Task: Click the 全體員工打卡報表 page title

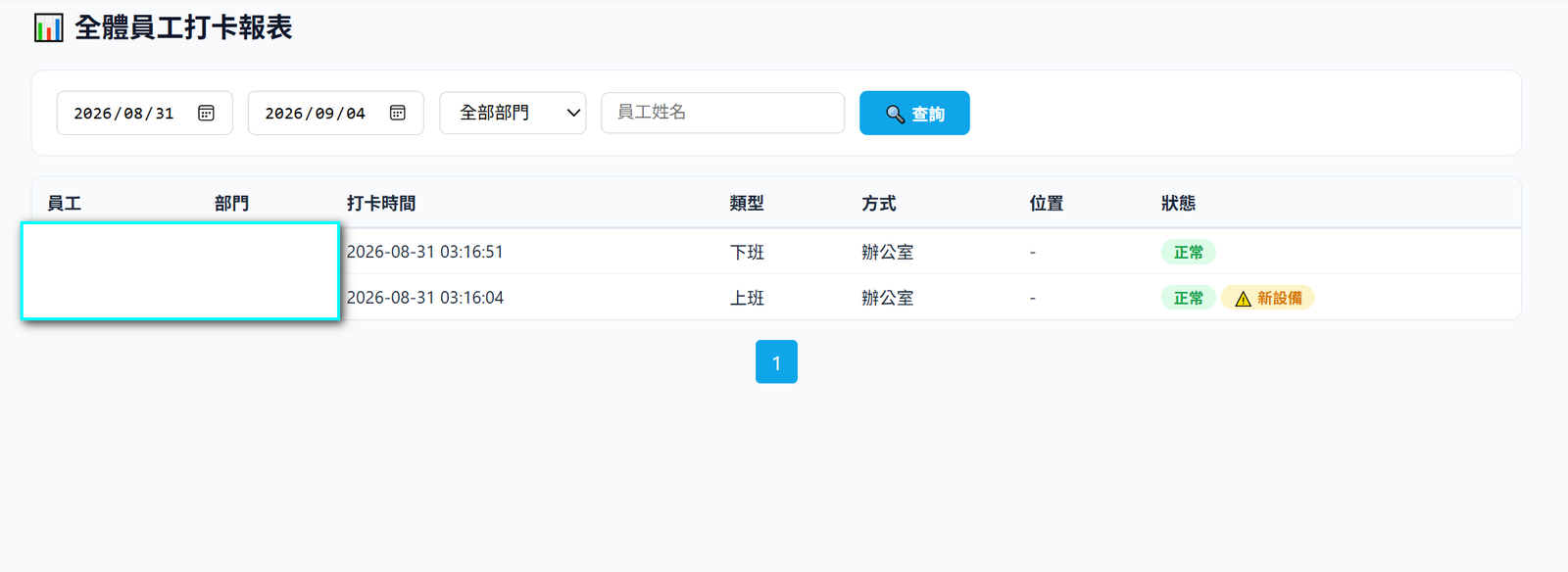Action: tap(183, 27)
